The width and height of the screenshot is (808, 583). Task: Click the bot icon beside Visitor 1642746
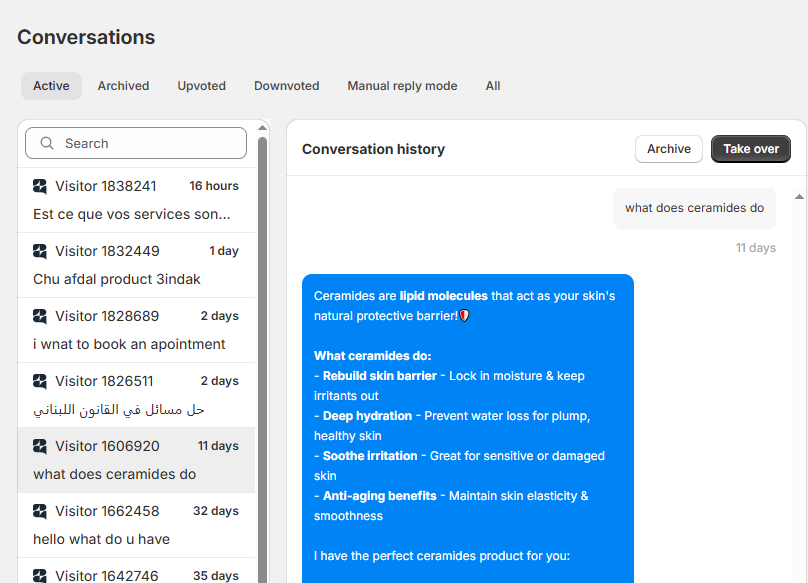click(x=40, y=575)
